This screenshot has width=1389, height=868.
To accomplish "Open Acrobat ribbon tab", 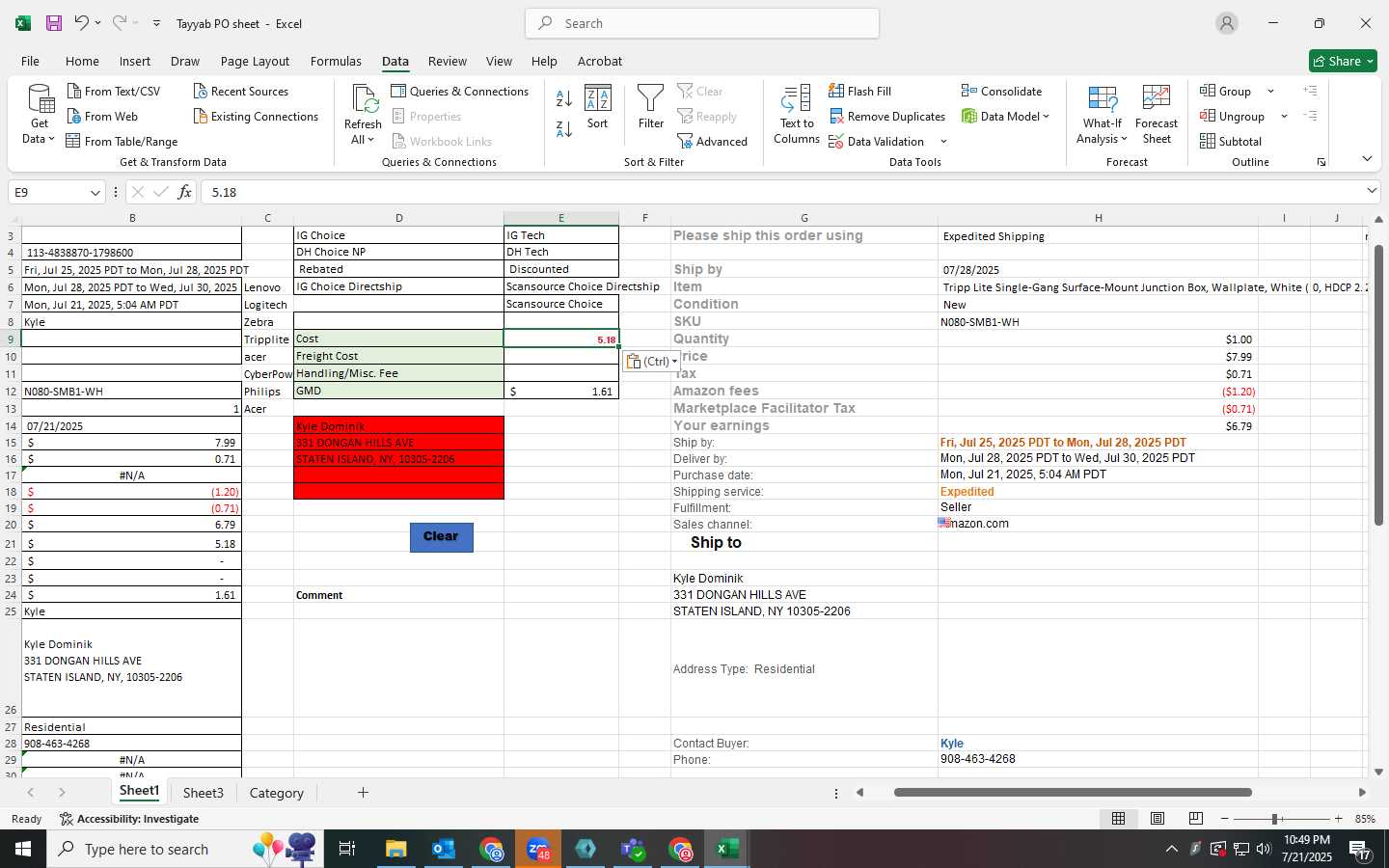I will pyautogui.click(x=600, y=61).
